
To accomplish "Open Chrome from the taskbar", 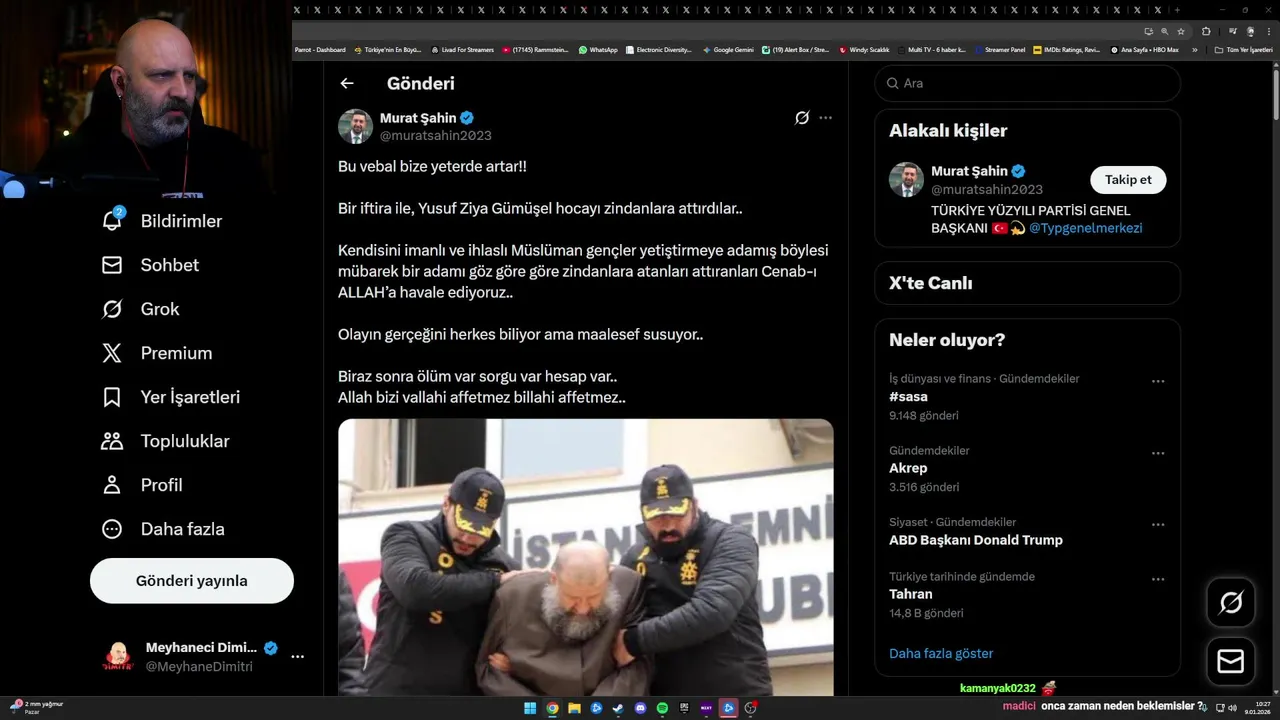I will click(x=552, y=708).
